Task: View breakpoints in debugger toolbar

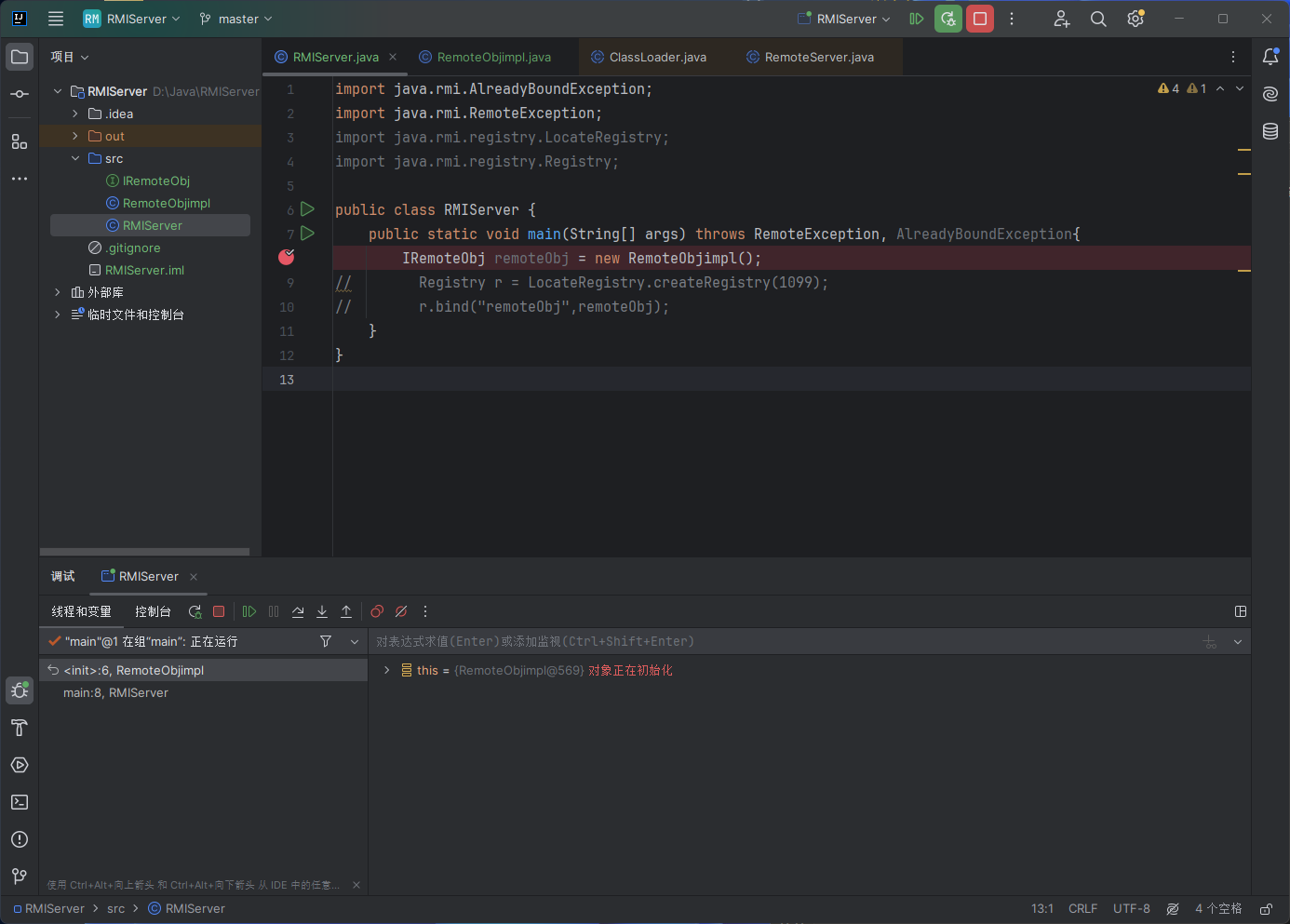Action: tap(377, 611)
